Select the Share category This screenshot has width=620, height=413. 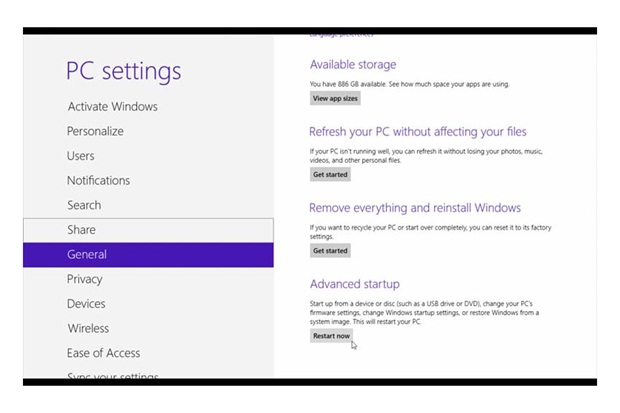pyautogui.click(x=148, y=230)
